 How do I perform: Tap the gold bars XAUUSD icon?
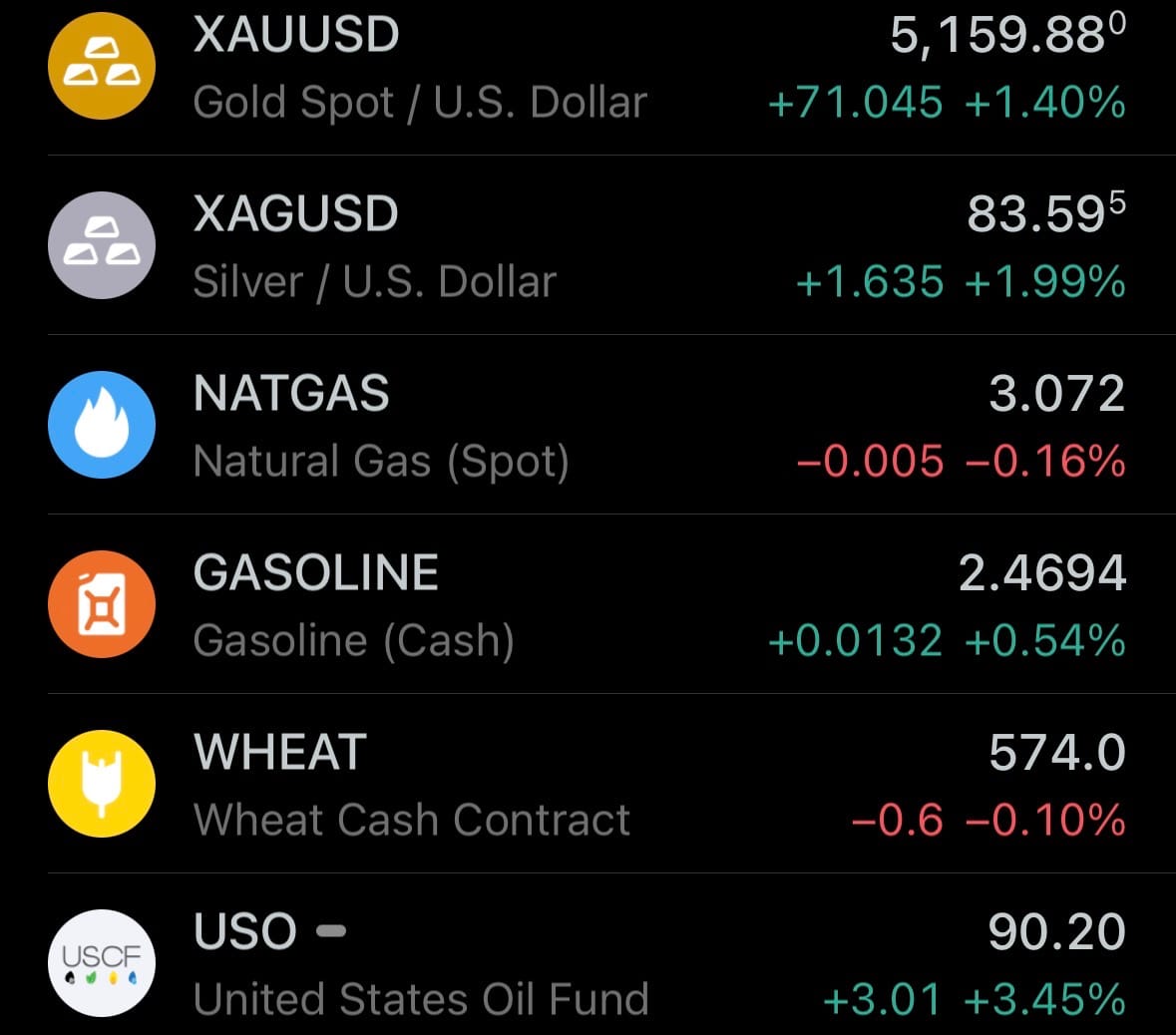click(102, 66)
